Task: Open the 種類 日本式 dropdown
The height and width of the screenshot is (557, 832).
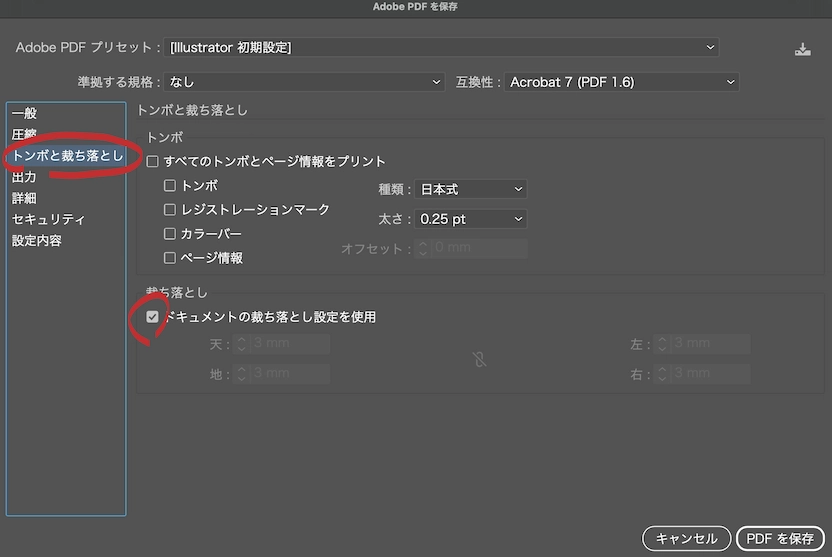Action: tap(471, 189)
